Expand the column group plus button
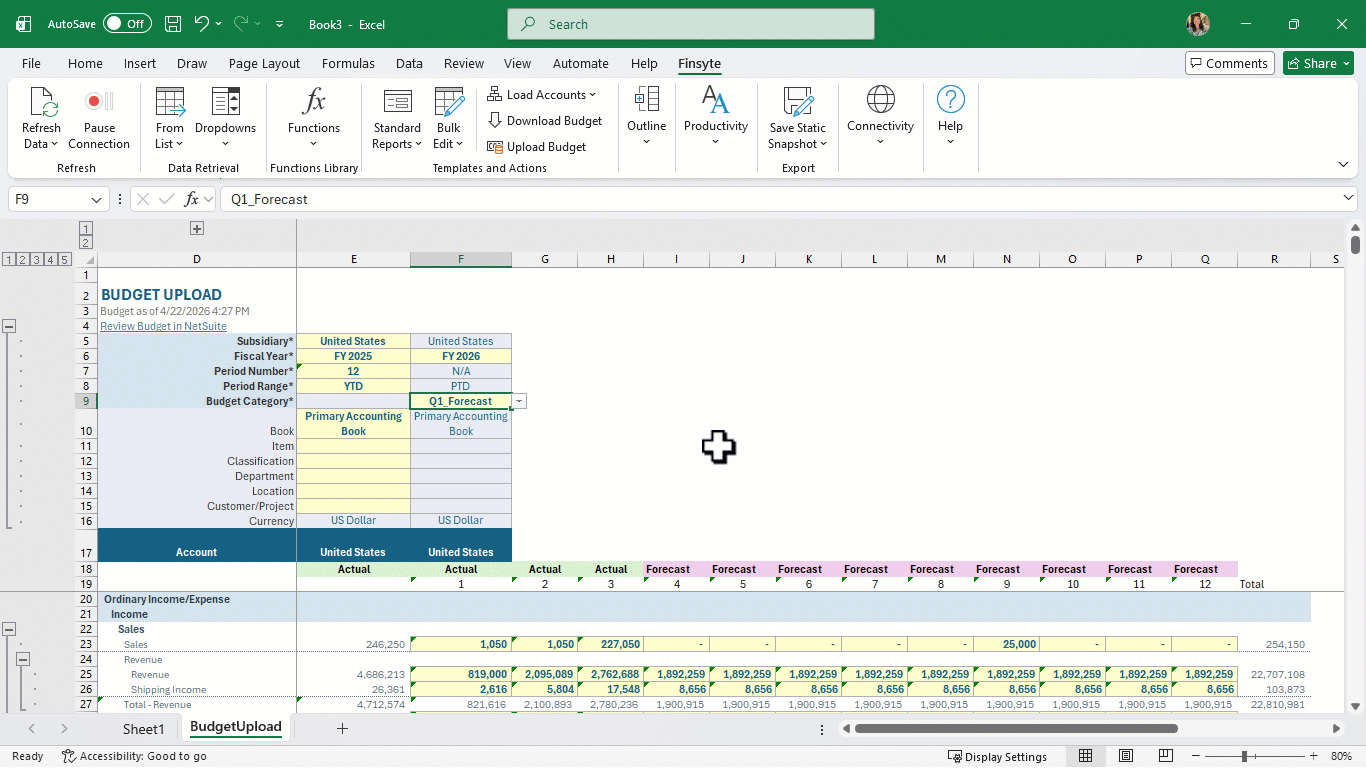The image size is (1366, 768). coord(197,228)
